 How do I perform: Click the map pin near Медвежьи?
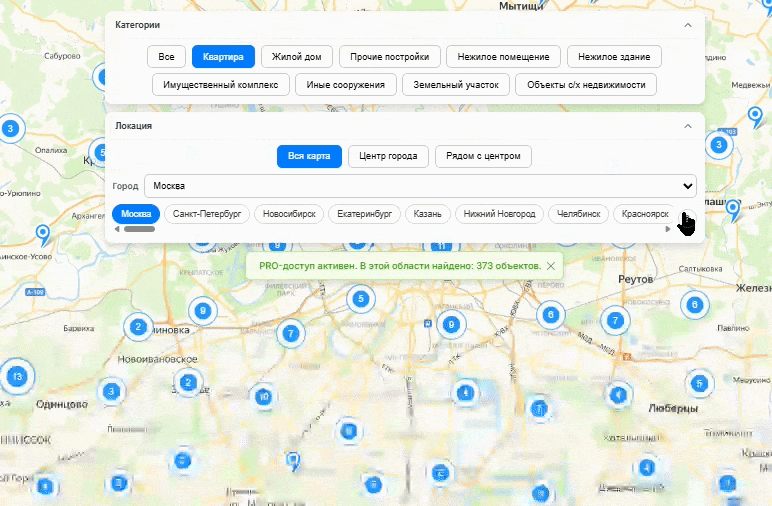coord(755,117)
